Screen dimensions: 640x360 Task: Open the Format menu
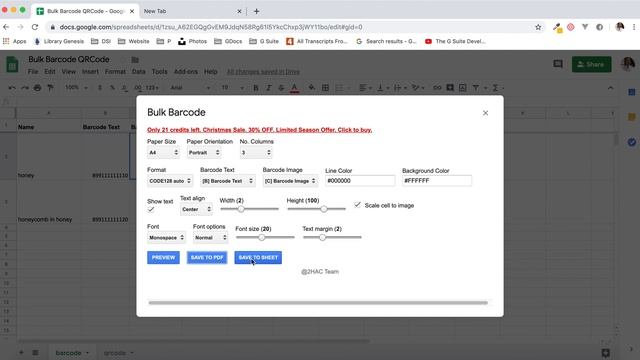click(115, 71)
